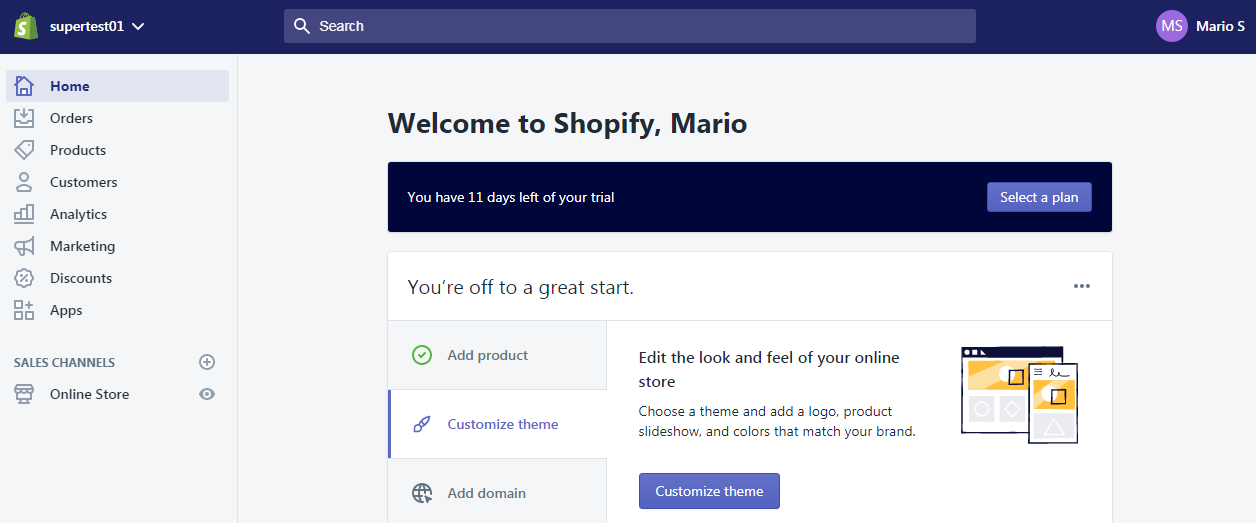Select the Customize theme step tab

coord(497,424)
